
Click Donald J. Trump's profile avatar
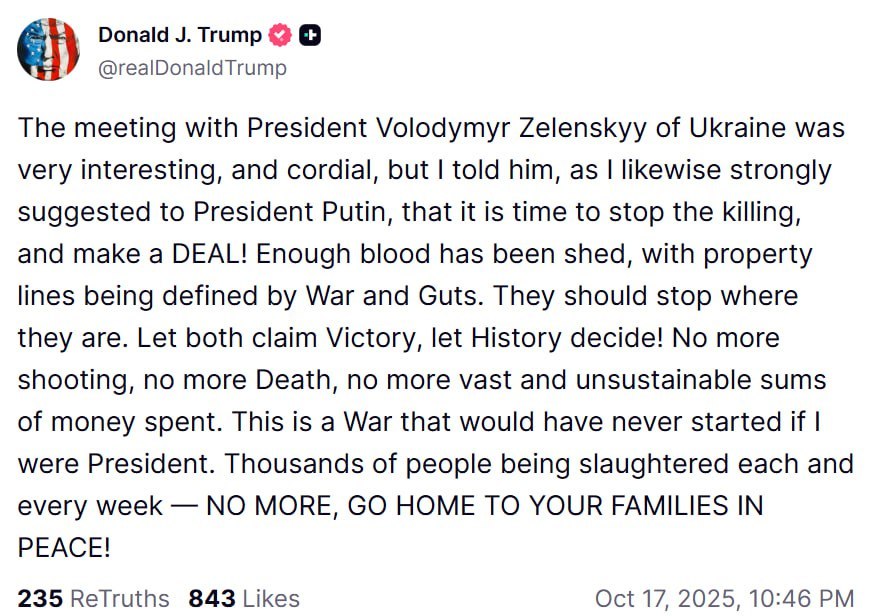tap(48, 50)
